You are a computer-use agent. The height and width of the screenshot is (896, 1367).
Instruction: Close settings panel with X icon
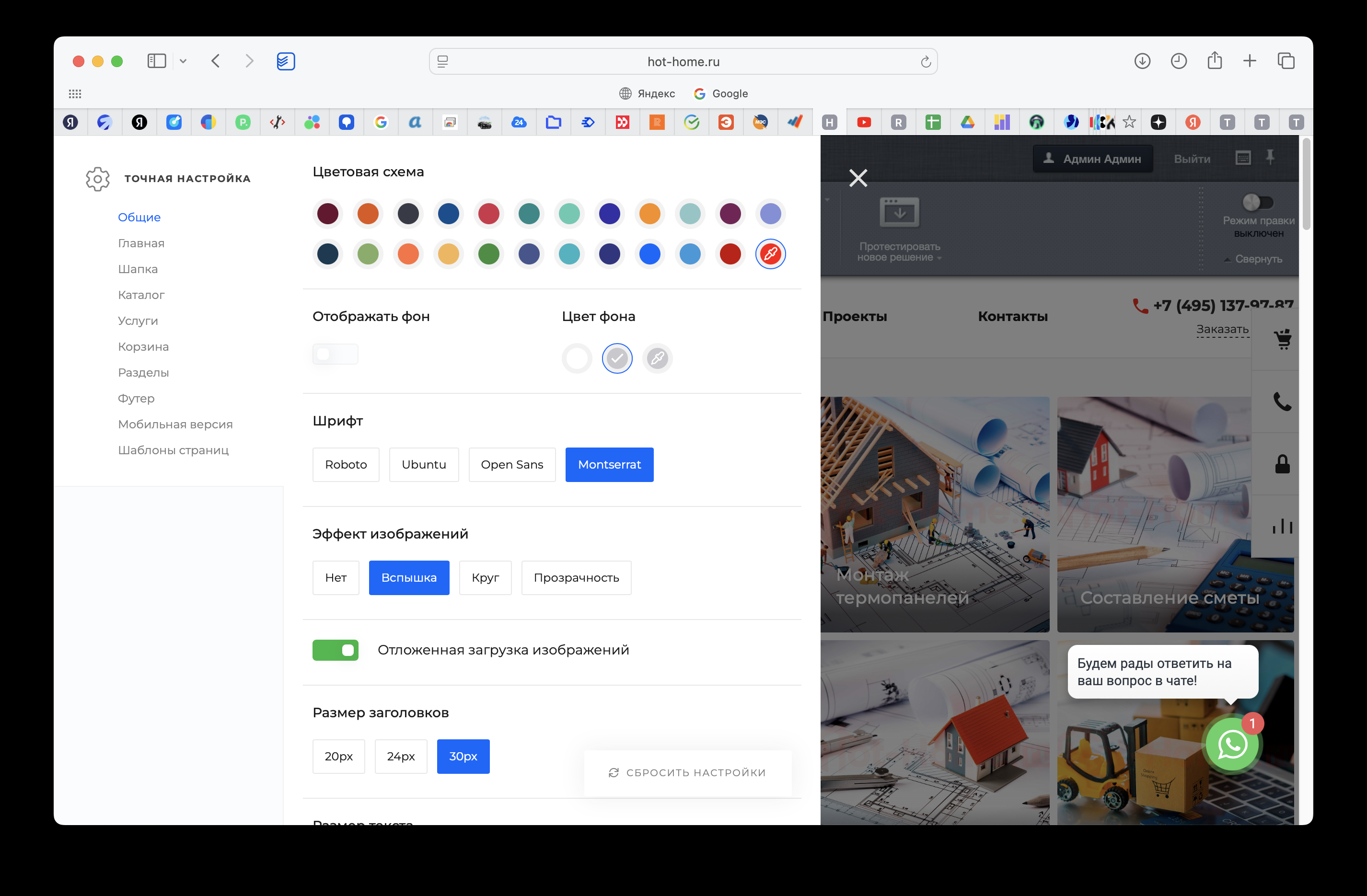coord(858,178)
